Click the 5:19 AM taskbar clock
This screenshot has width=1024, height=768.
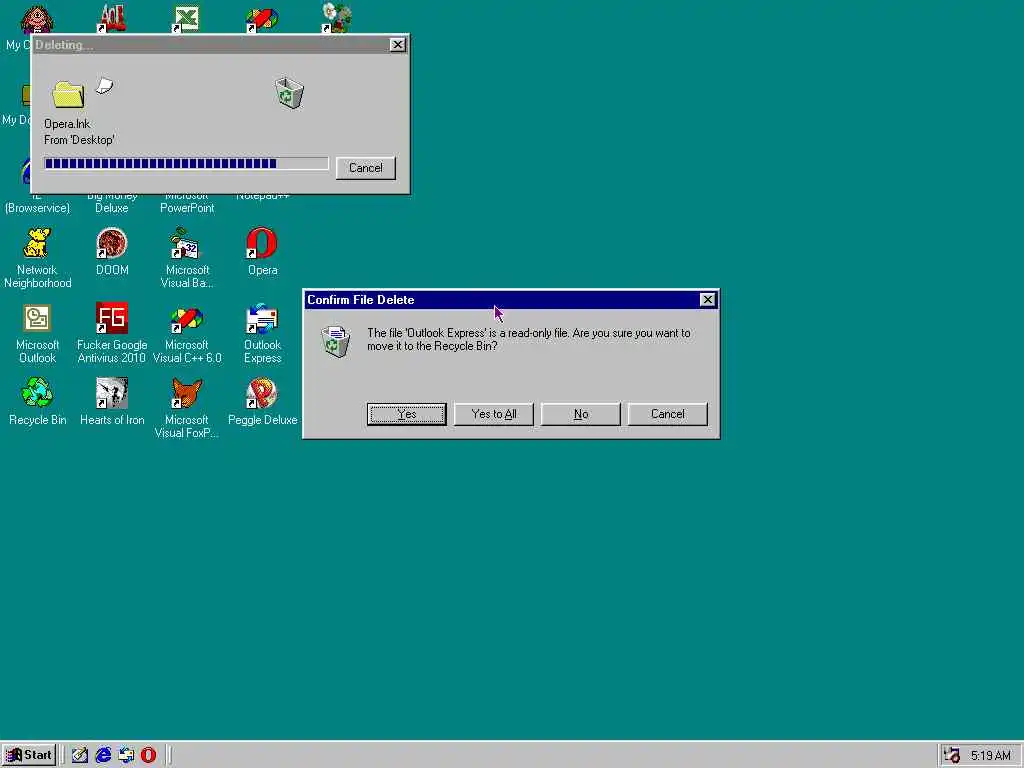coord(990,756)
